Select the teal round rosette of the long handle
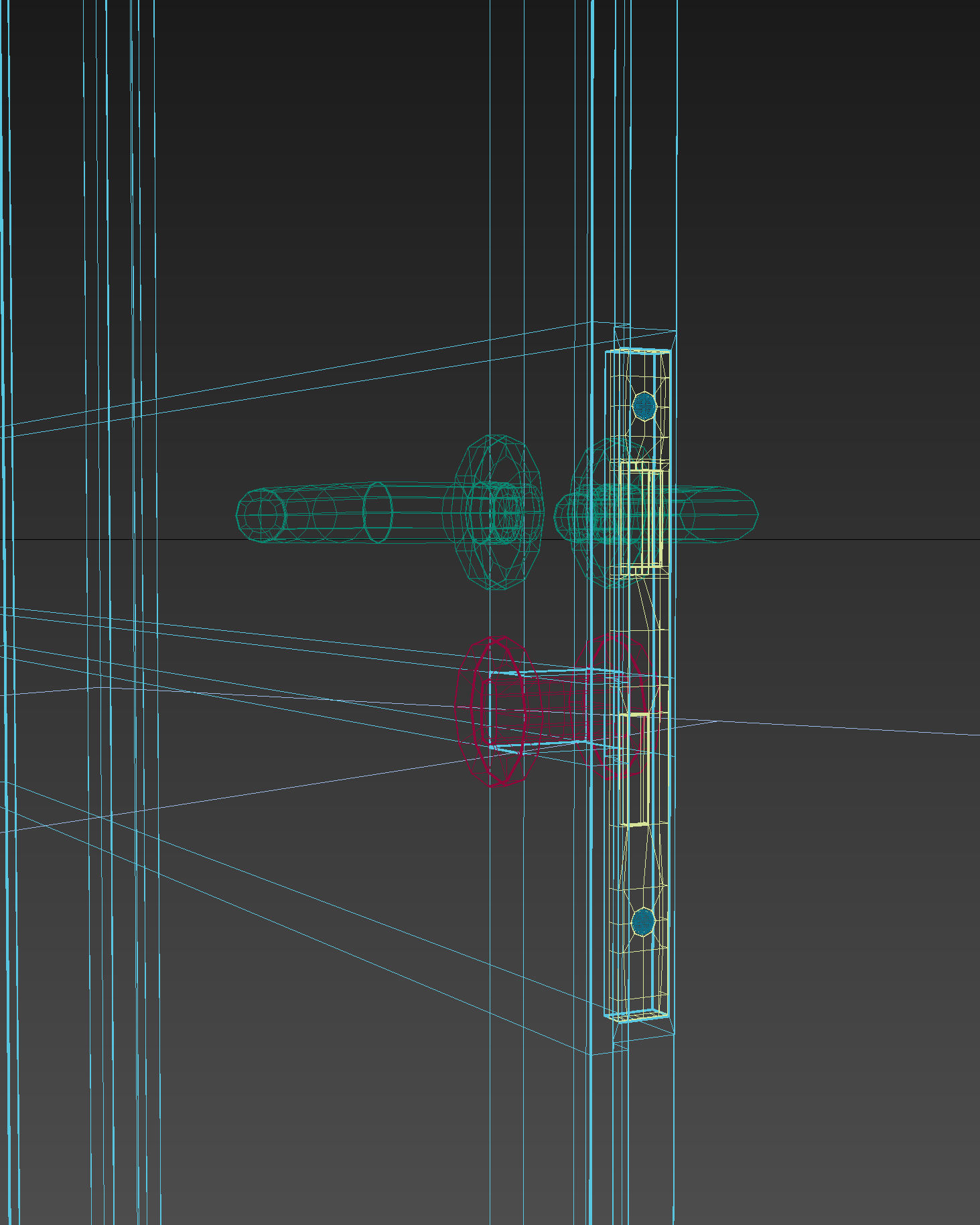The image size is (980, 1225). click(498, 512)
